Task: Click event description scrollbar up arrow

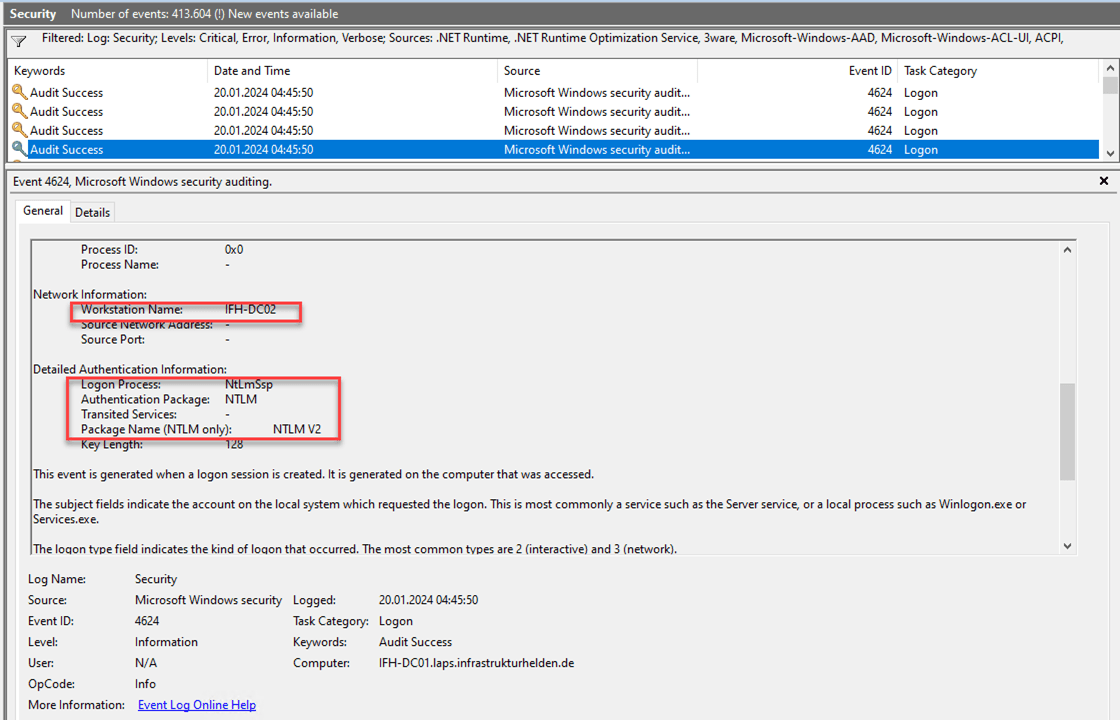Action: tap(1067, 250)
